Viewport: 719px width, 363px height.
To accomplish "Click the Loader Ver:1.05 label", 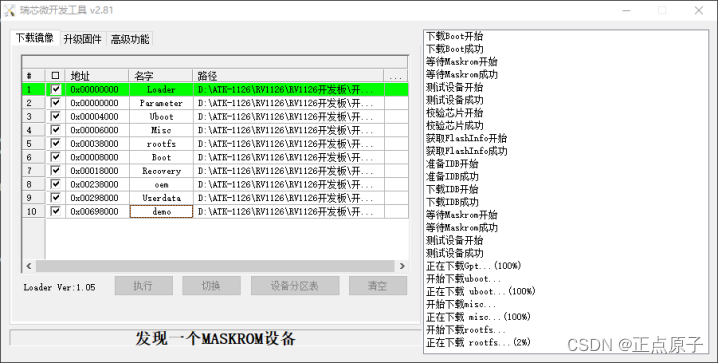I will tap(59, 287).
